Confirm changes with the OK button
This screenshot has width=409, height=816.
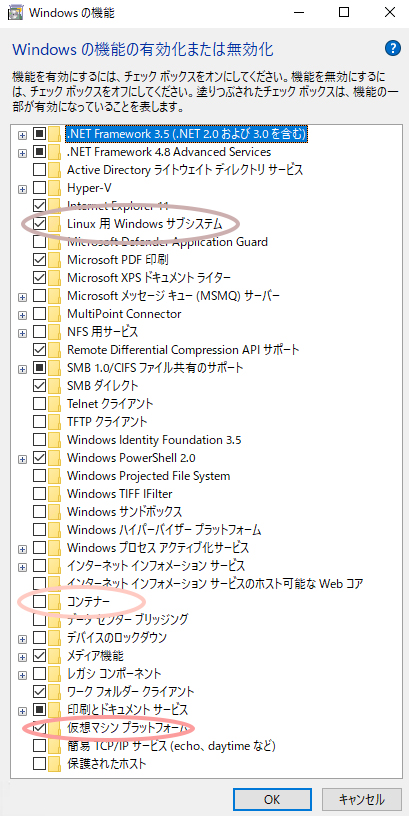(x=272, y=799)
